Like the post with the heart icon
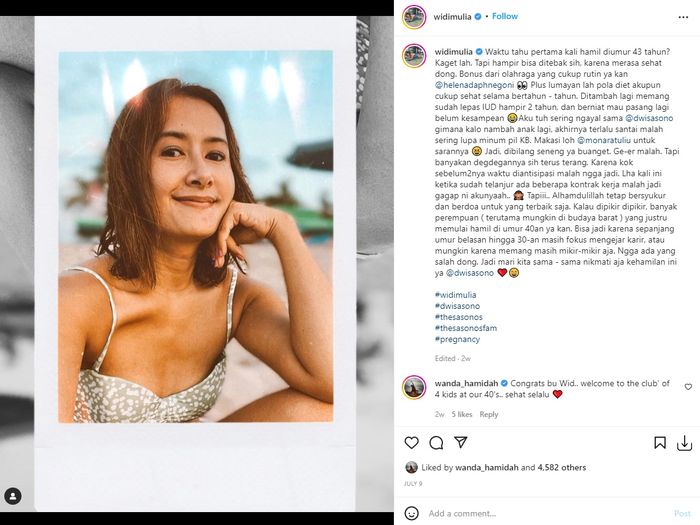 coord(411,442)
